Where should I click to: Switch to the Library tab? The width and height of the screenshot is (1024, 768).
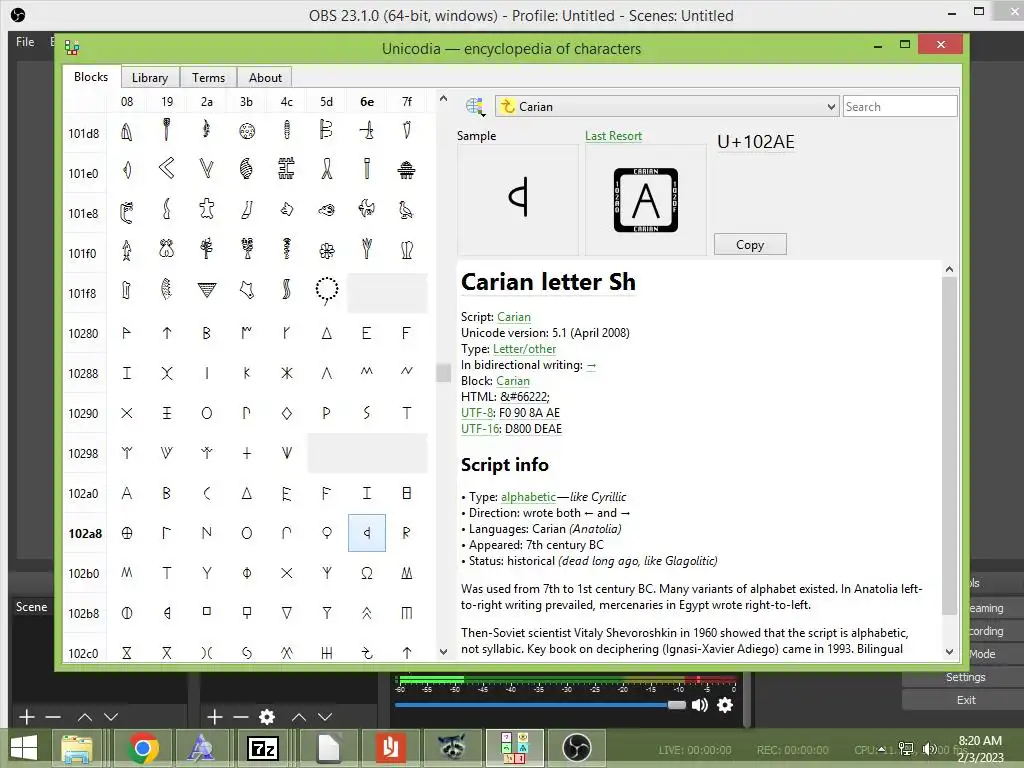(150, 78)
